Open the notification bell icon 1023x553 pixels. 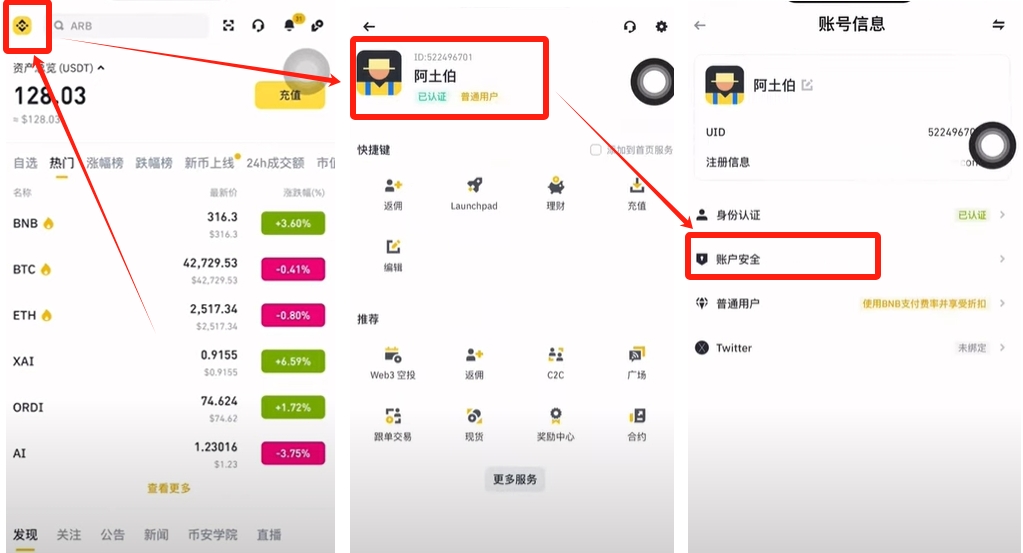click(289, 25)
